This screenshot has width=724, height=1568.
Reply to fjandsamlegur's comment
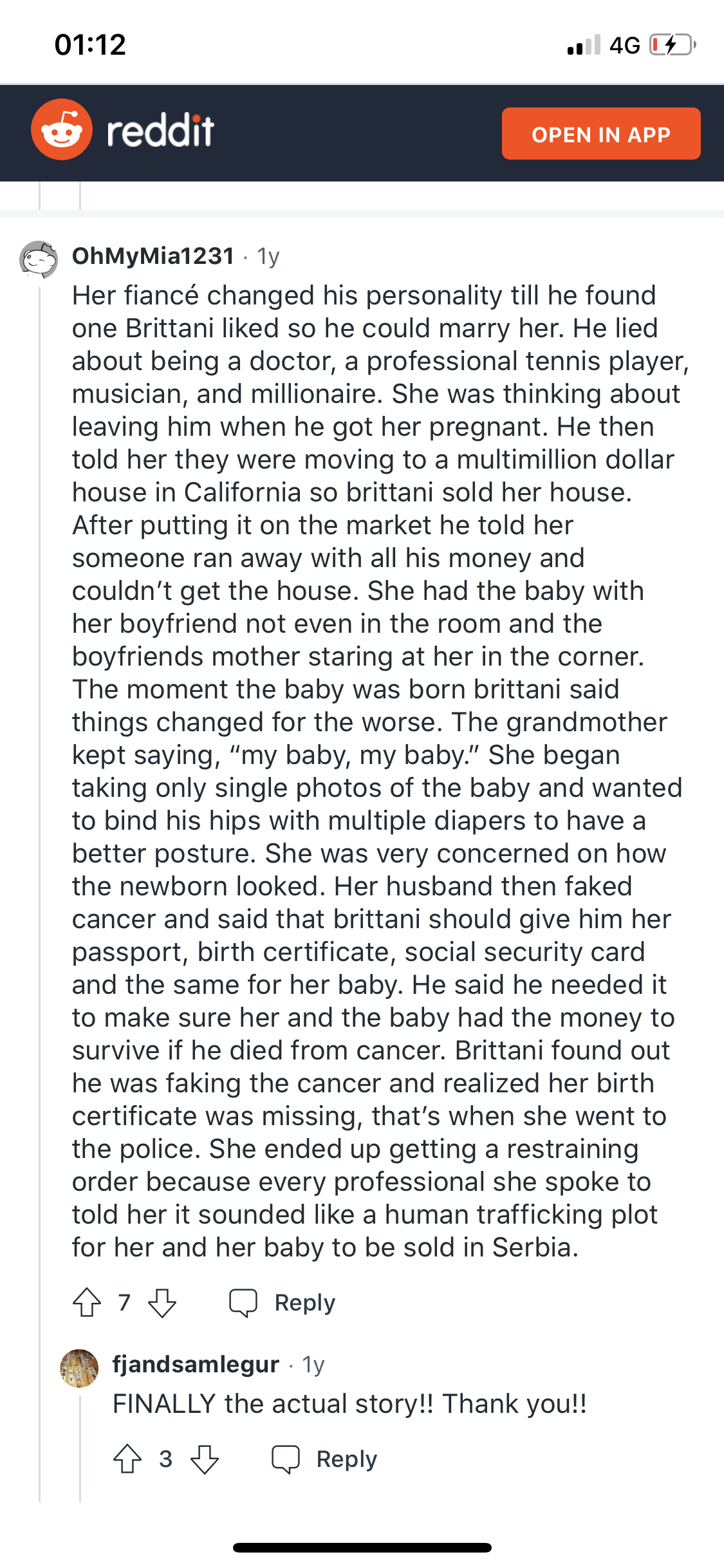click(x=346, y=1459)
